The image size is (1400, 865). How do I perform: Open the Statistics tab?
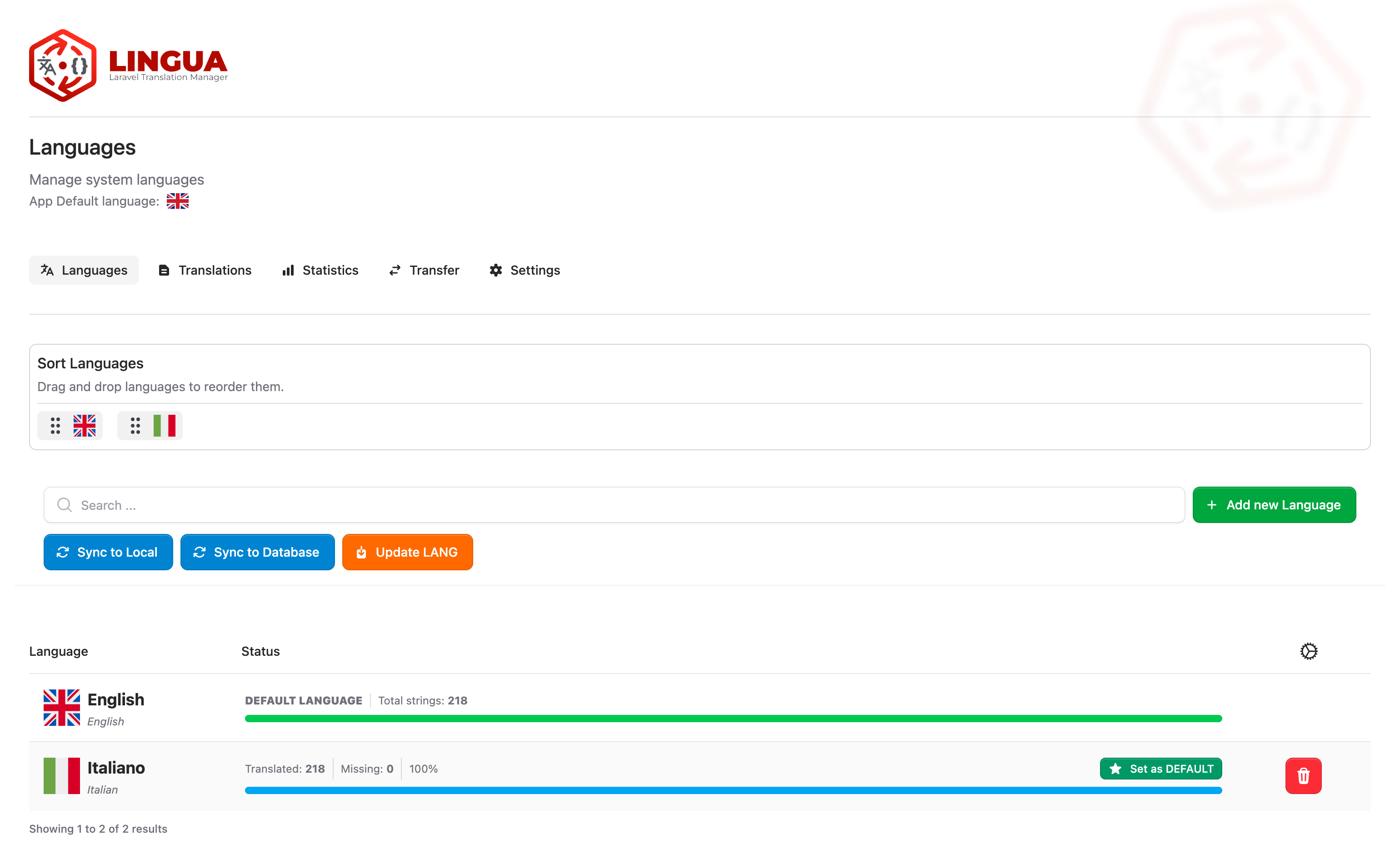[x=320, y=270]
